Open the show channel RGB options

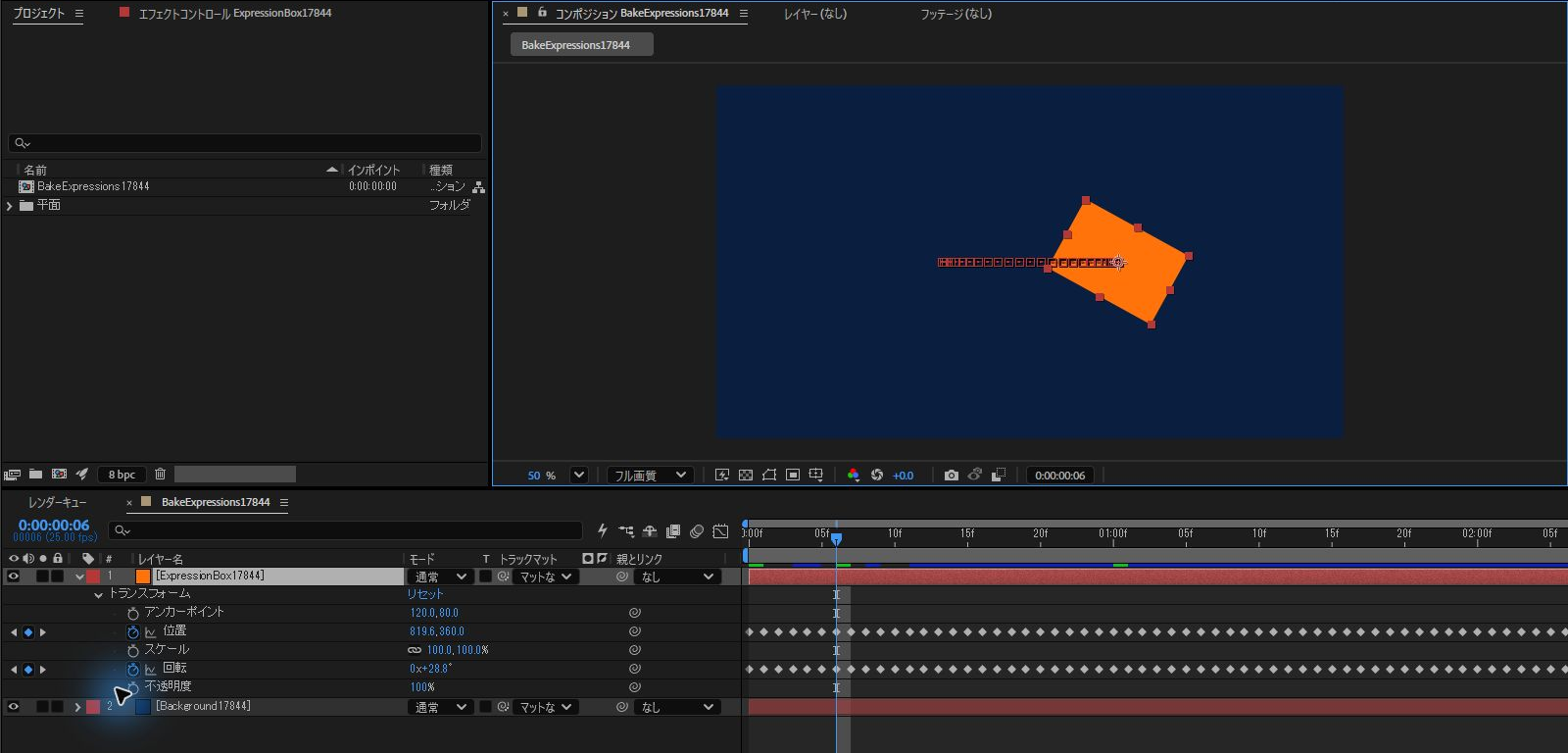(853, 476)
